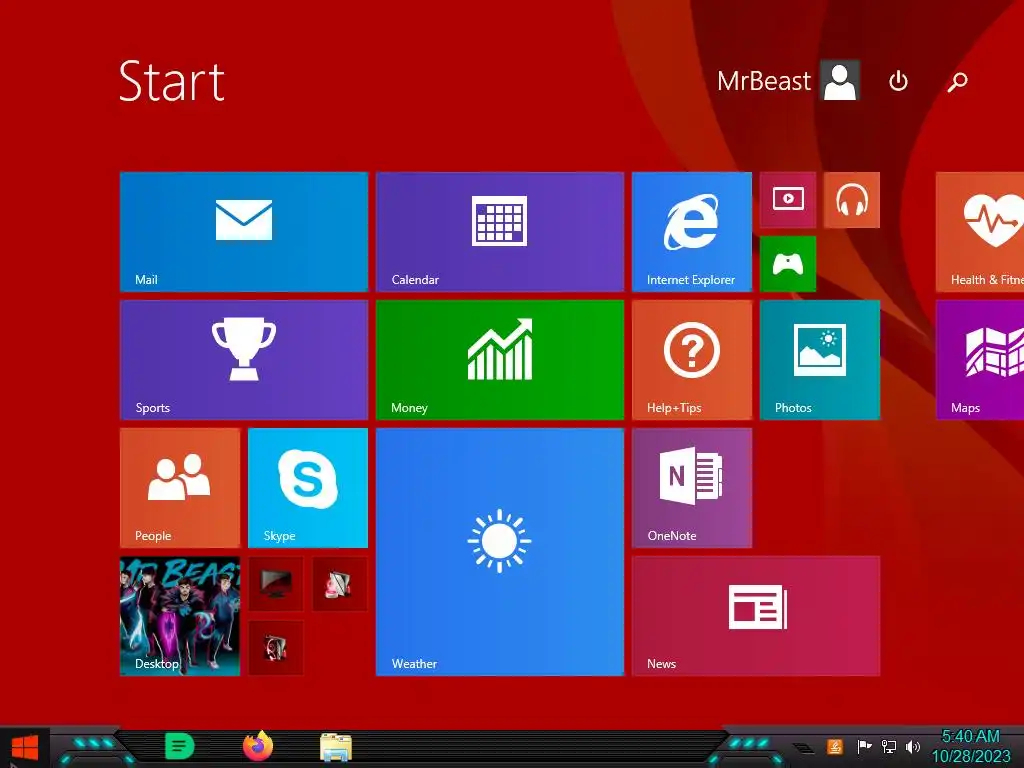1024x768 pixels.
Task: Open the Music headphones tile
Action: (x=852, y=200)
